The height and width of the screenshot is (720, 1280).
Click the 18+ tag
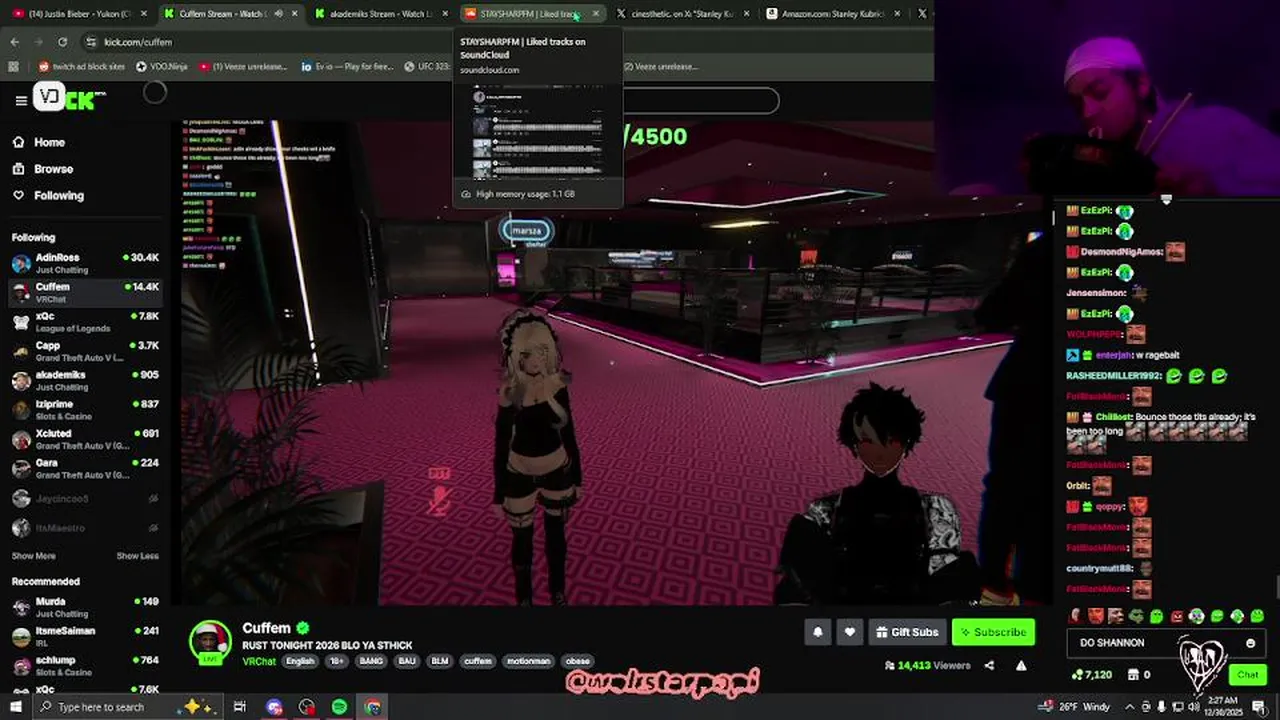[337, 661]
